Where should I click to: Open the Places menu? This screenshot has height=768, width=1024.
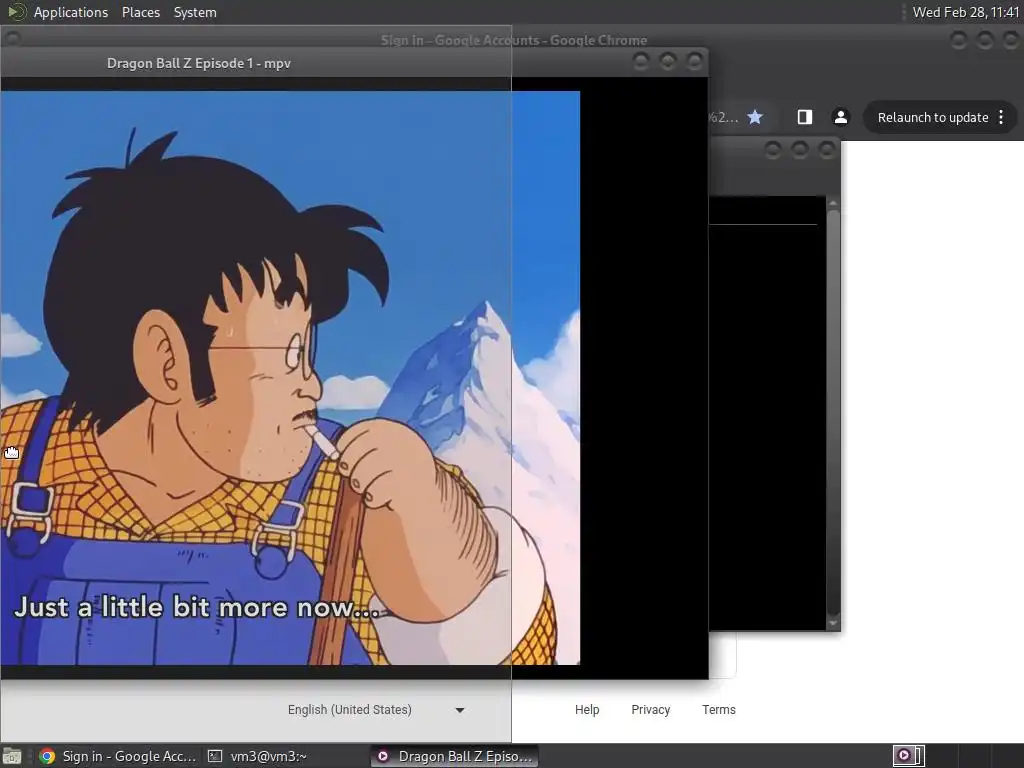(x=140, y=12)
